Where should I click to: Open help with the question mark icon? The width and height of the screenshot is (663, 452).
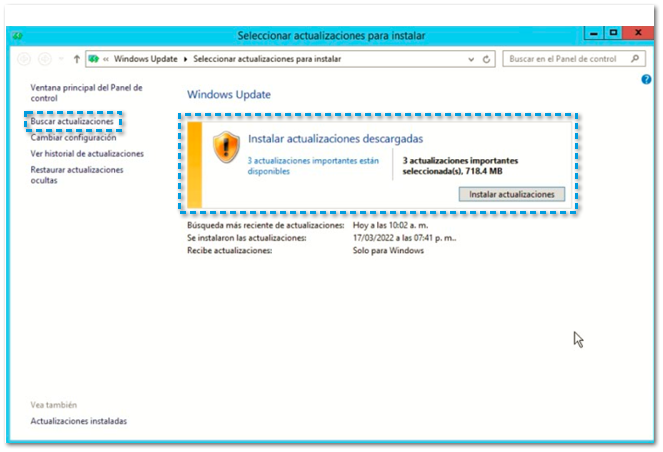coord(646,79)
